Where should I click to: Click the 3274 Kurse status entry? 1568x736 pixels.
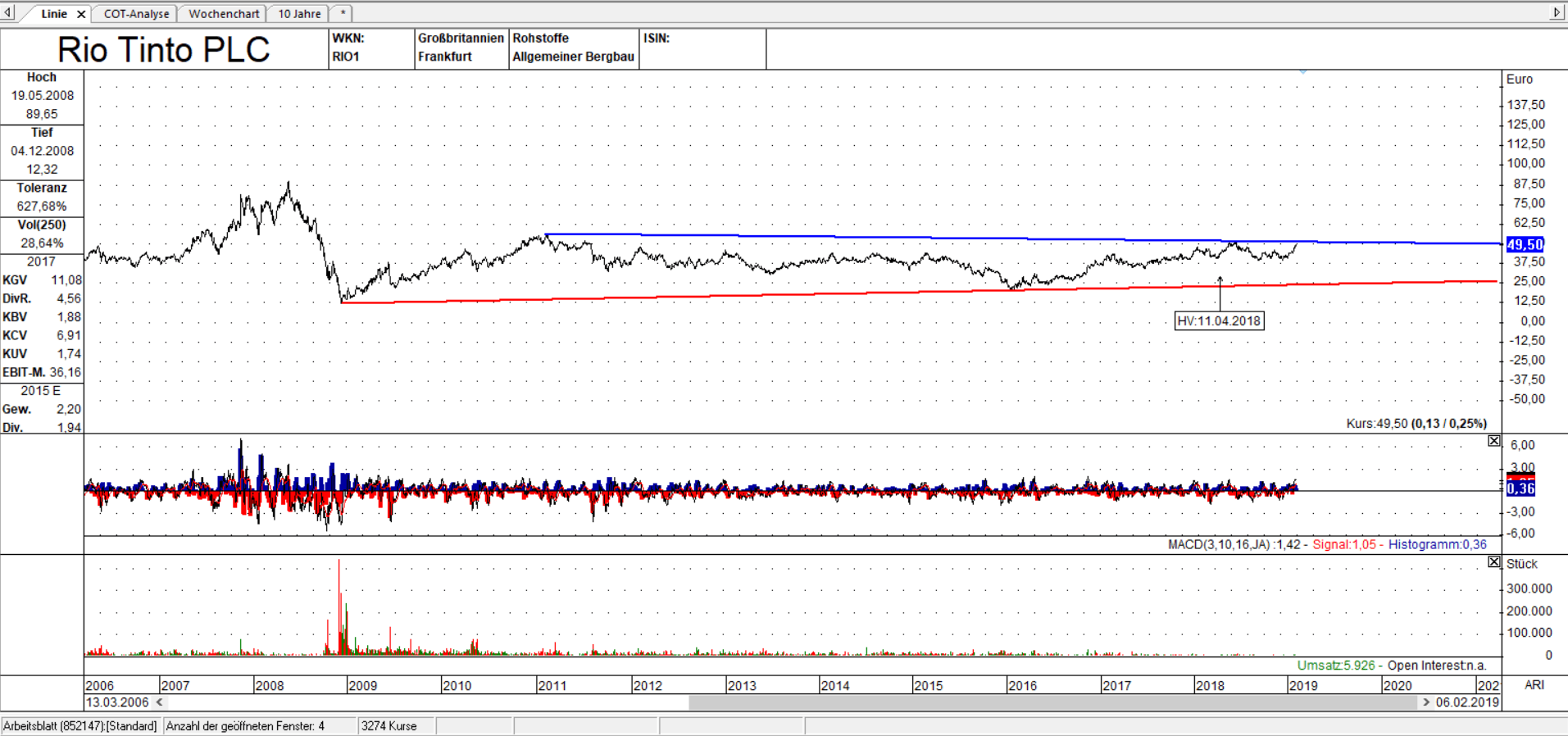pos(389,726)
